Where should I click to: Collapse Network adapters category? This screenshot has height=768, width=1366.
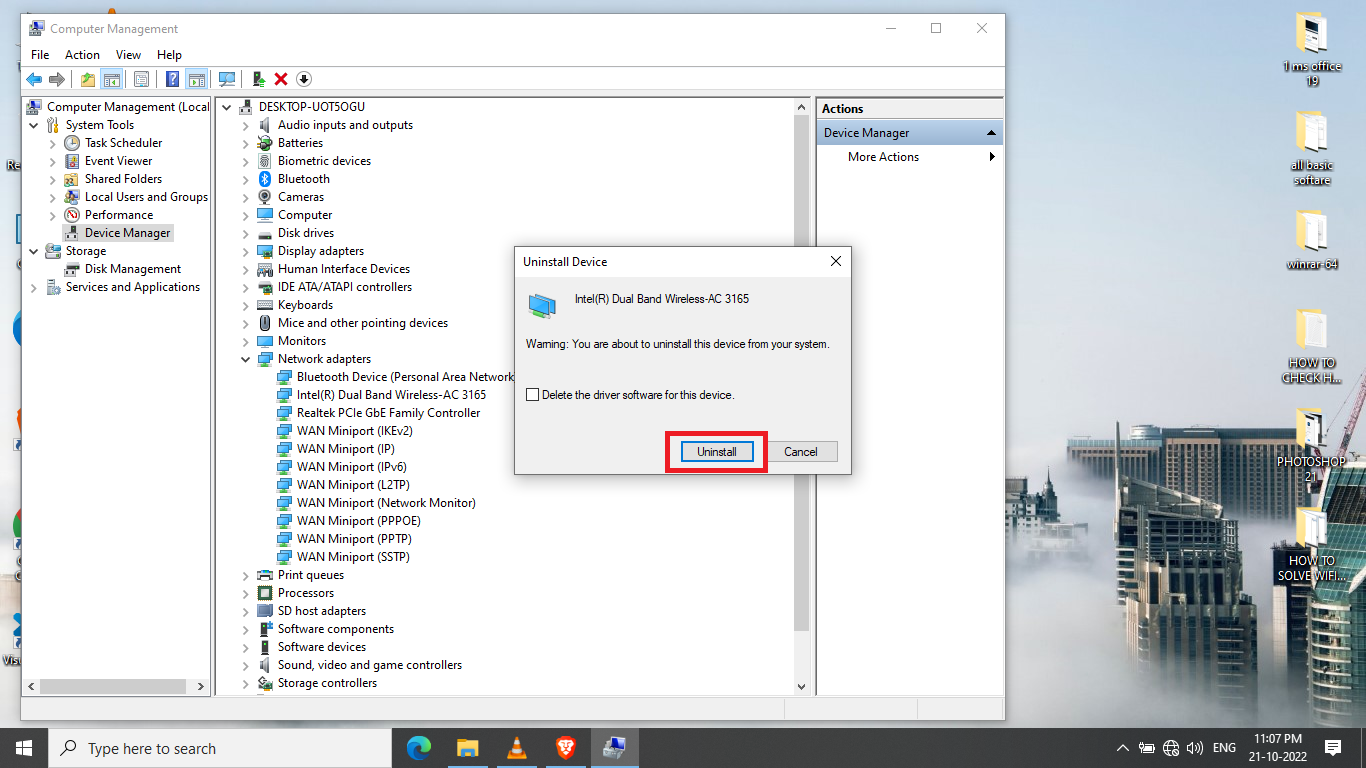246,359
